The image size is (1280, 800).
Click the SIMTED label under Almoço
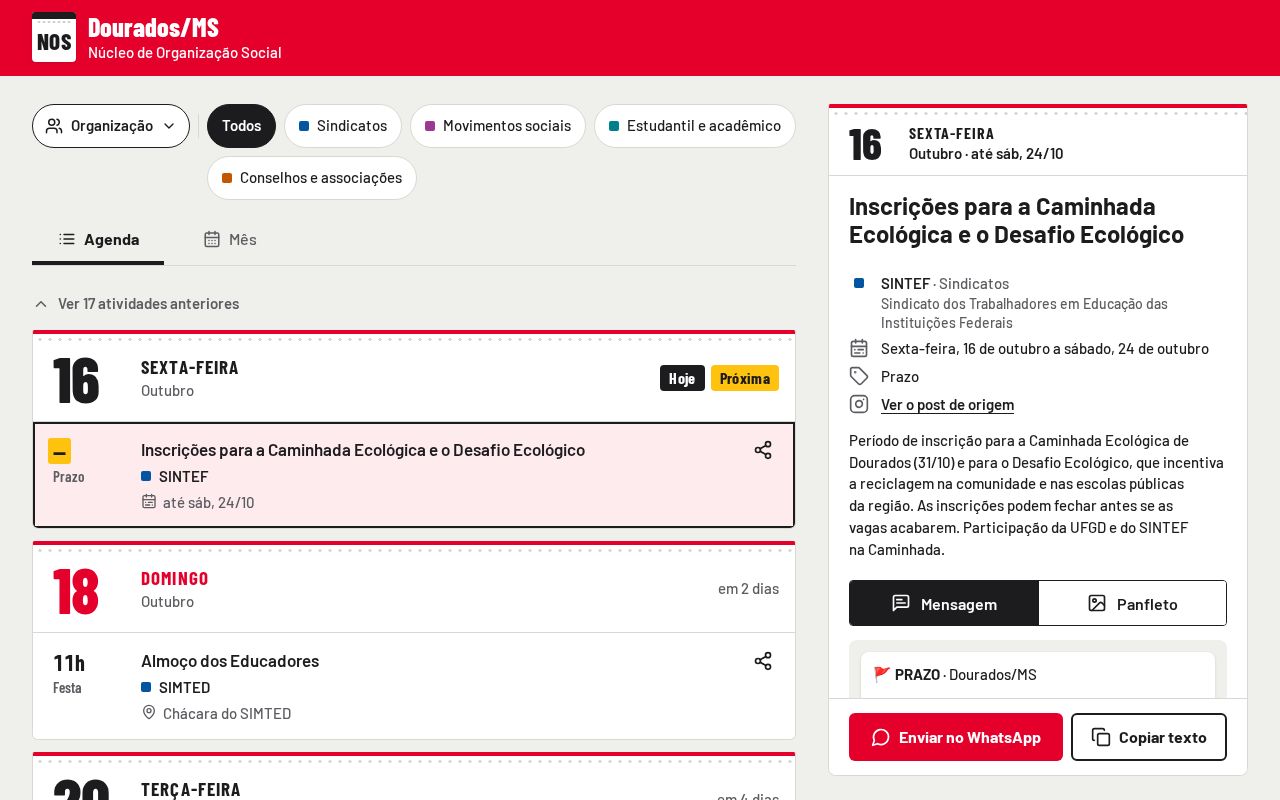(x=184, y=688)
